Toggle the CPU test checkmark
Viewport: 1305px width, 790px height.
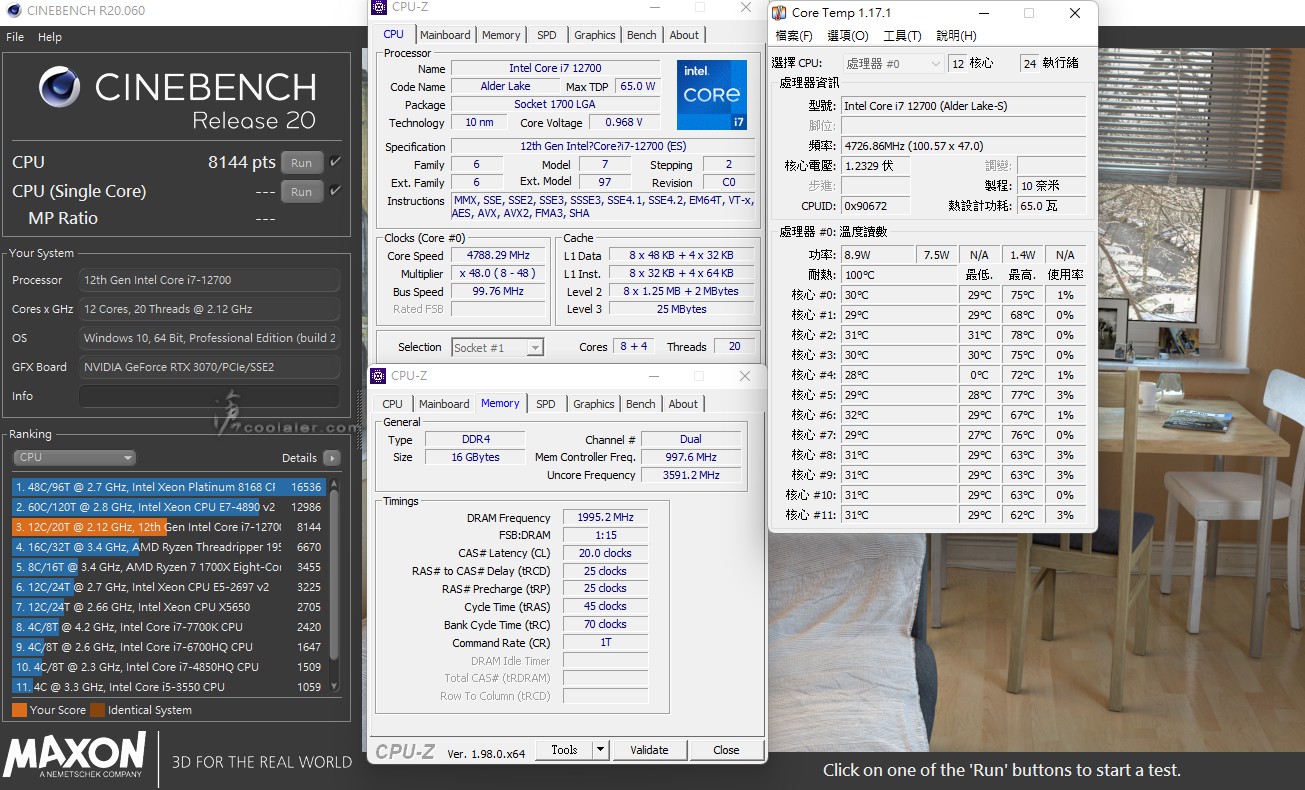336,162
